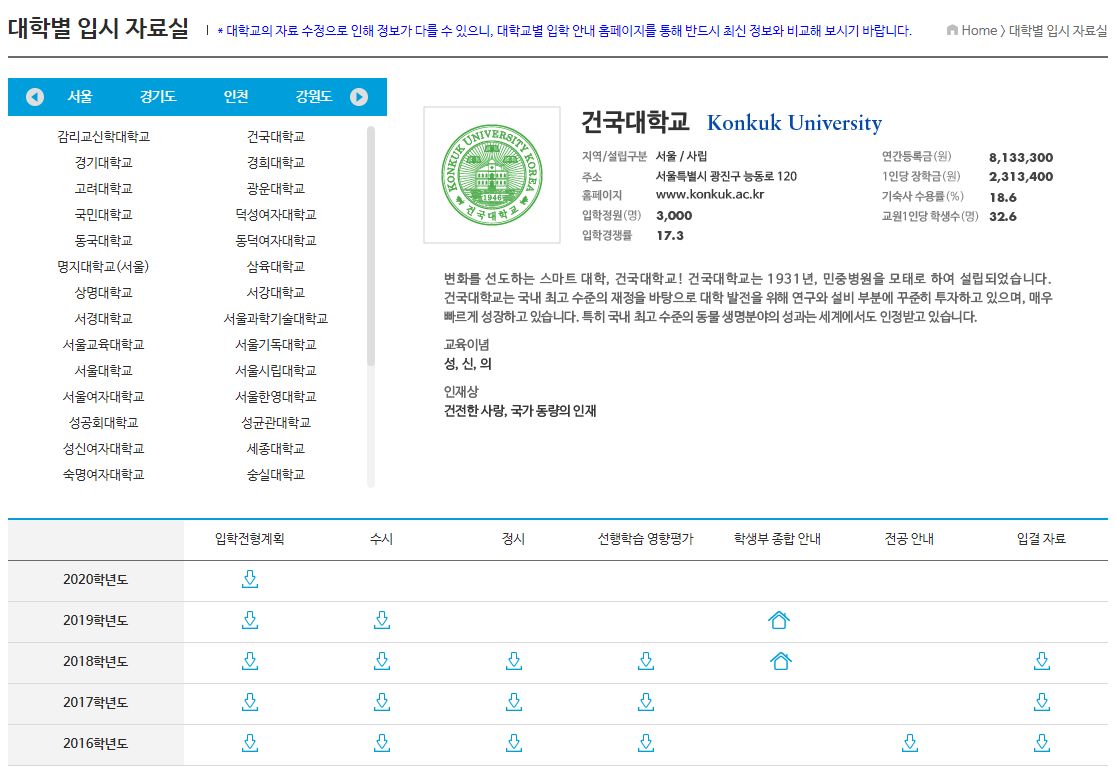Click the previous region arrow
Image resolution: width=1116 pixels, height=776 pixels.
click(35, 97)
